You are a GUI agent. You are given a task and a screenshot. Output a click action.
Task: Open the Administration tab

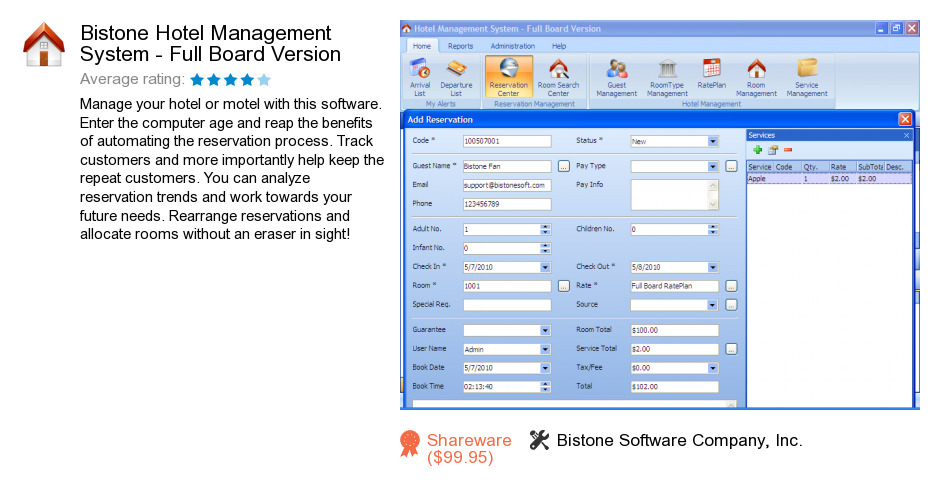click(513, 46)
